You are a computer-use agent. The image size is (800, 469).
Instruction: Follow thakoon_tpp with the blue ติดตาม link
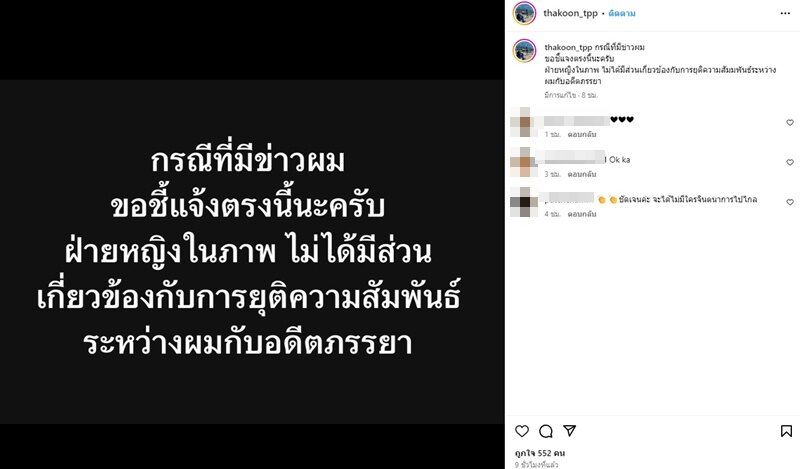(622, 14)
